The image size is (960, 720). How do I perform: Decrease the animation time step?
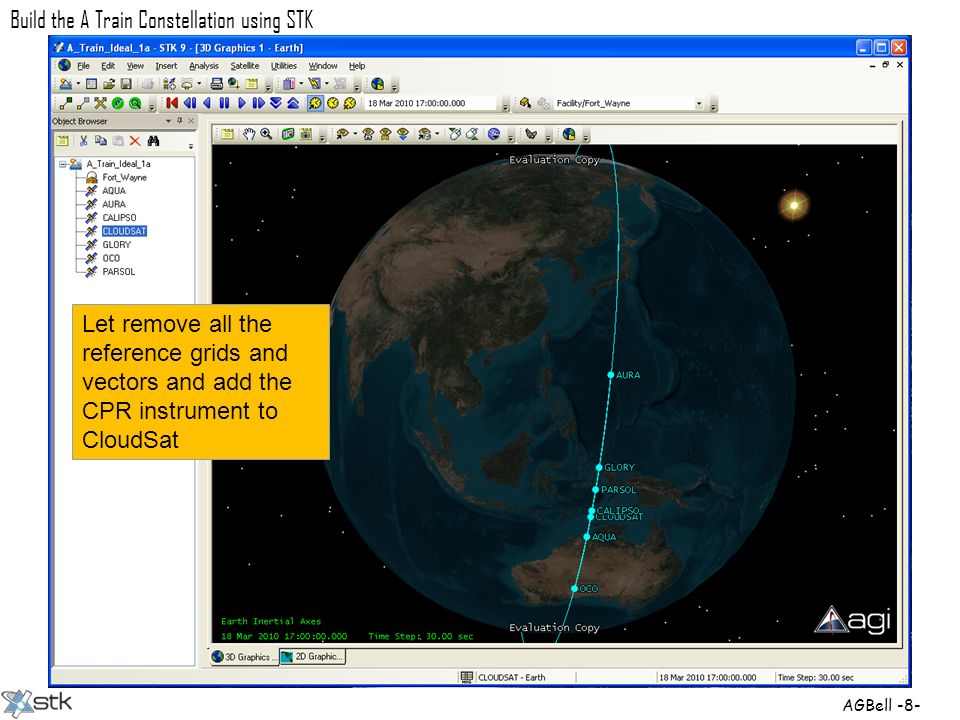pyautogui.click(x=276, y=103)
